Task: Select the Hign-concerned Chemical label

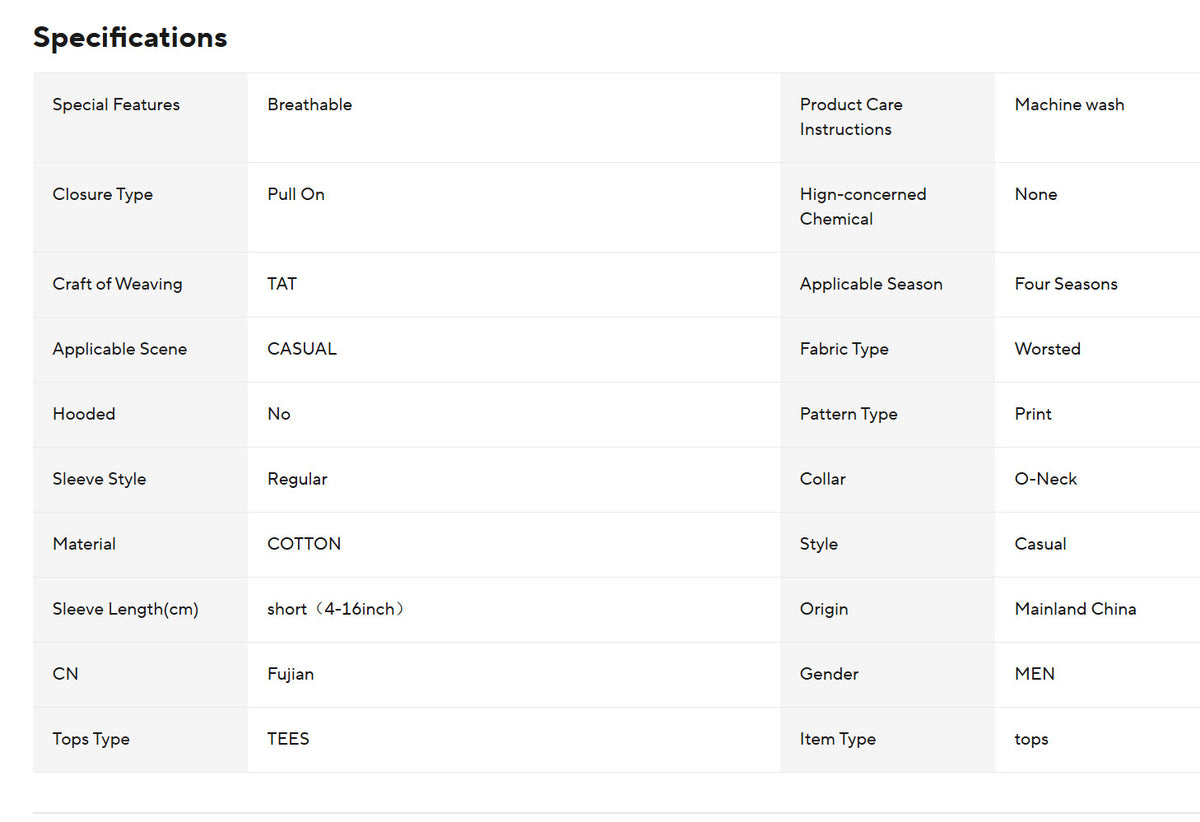Action: click(863, 206)
